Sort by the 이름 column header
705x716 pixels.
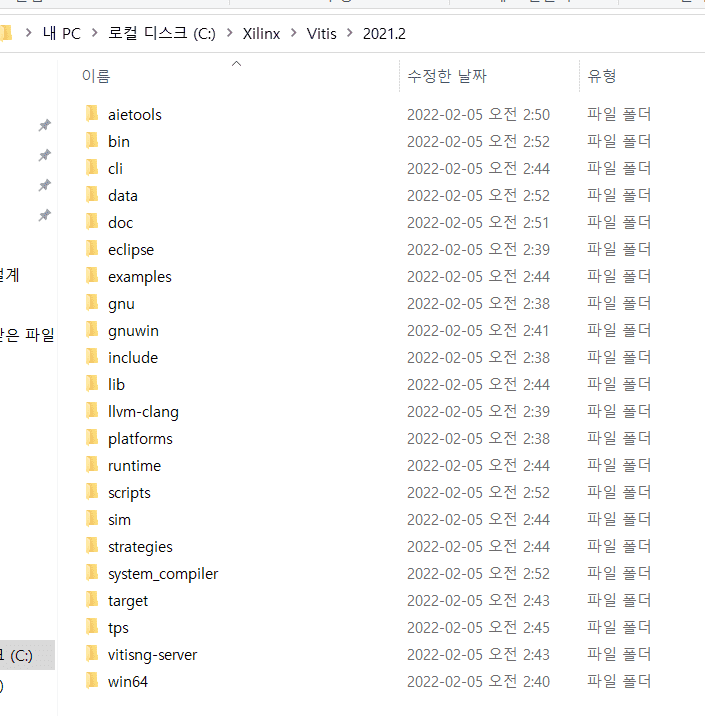coord(96,76)
